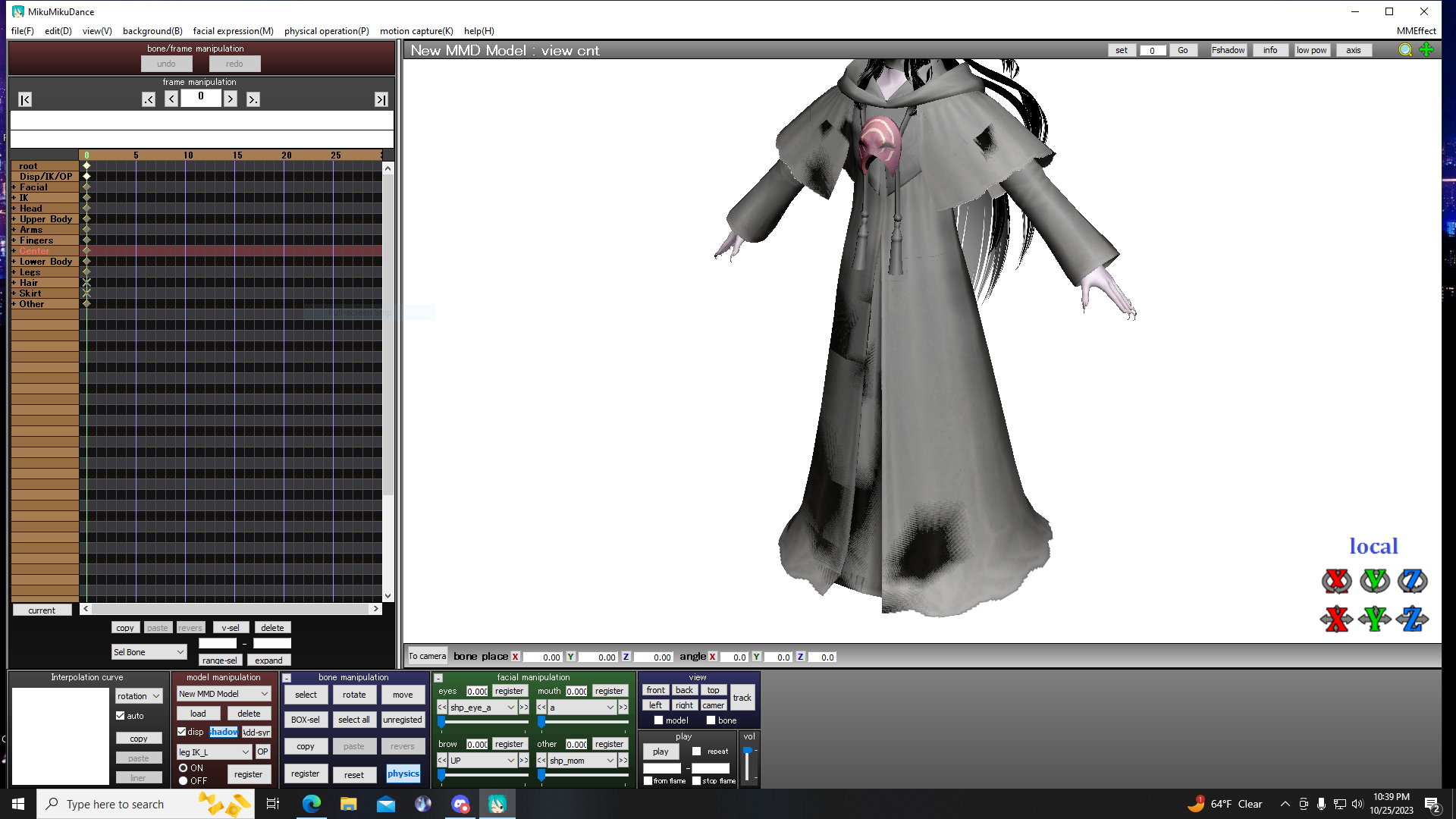Open OBS Studio from the taskbar
The height and width of the screenshot is (819, 1456).
tap(423, 804)
